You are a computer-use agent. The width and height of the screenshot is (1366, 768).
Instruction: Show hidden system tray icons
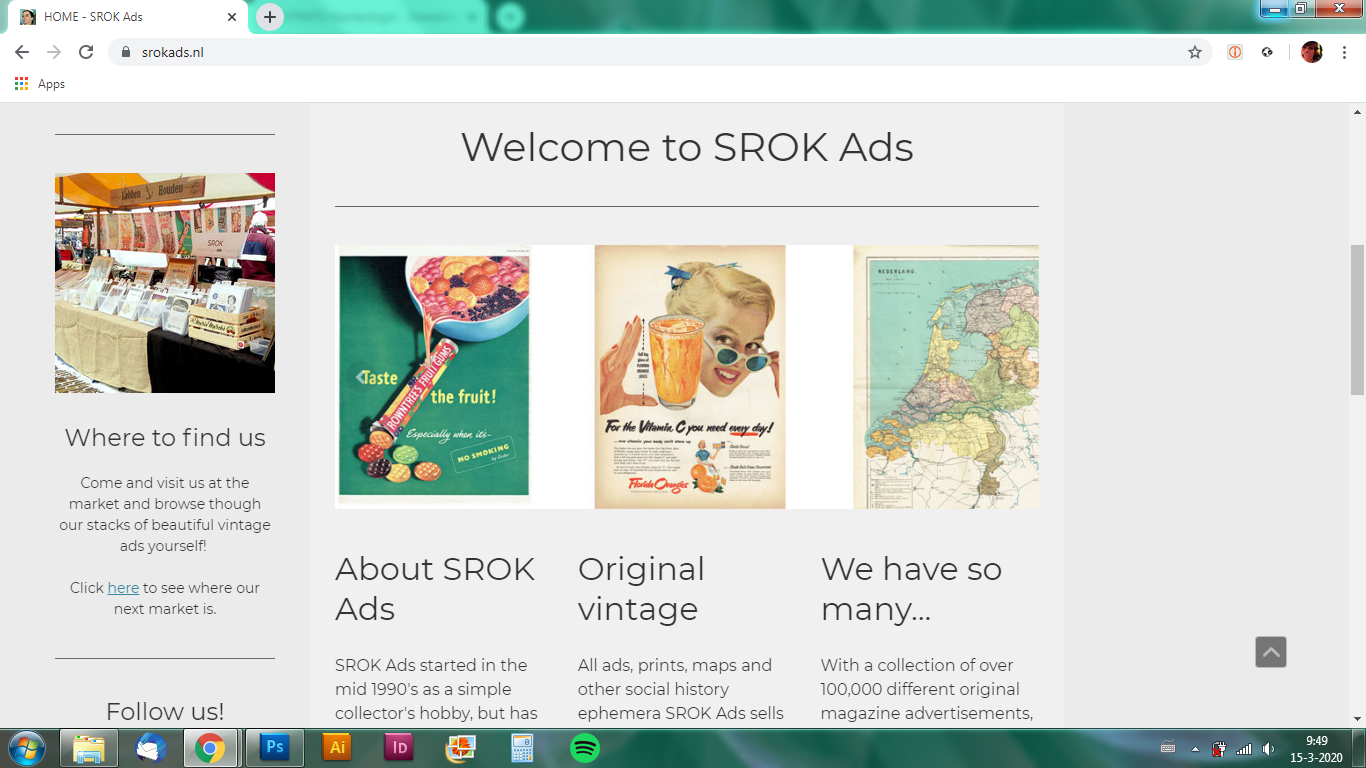pos(1195,748)
